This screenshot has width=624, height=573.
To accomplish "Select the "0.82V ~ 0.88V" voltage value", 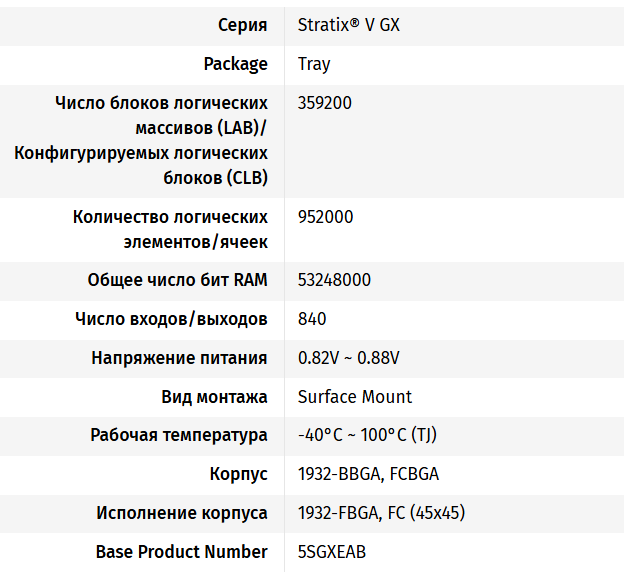I will tap(348, 358).
